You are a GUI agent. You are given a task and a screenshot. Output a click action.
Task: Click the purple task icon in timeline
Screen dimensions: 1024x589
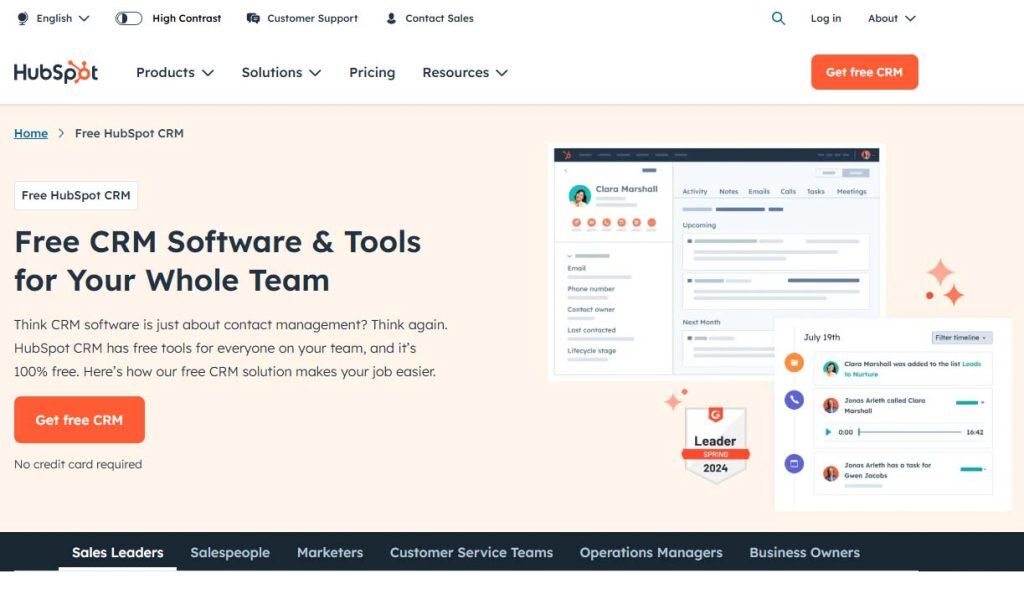click(x=794, y=464)
